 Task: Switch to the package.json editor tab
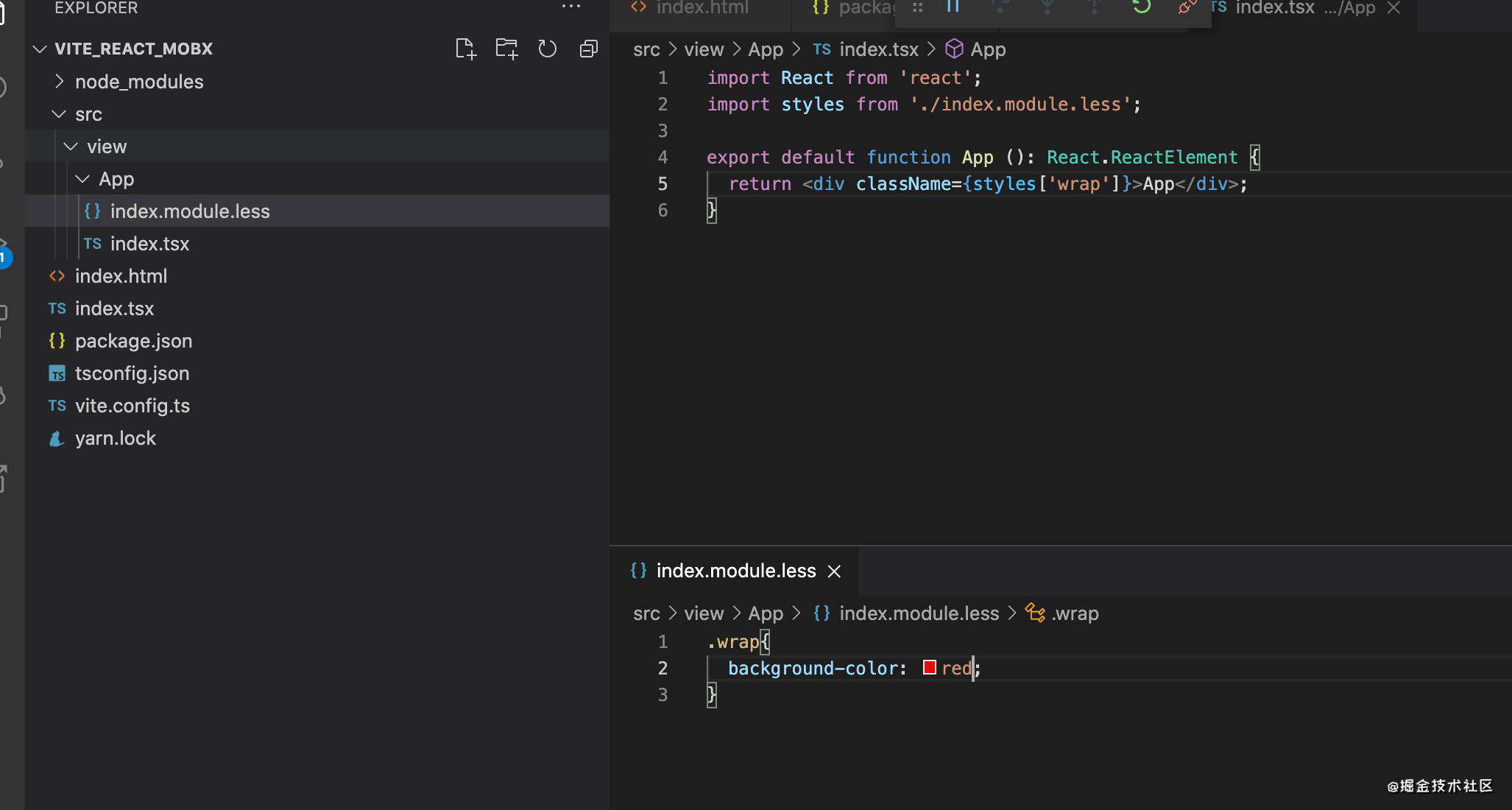(854, 8)
